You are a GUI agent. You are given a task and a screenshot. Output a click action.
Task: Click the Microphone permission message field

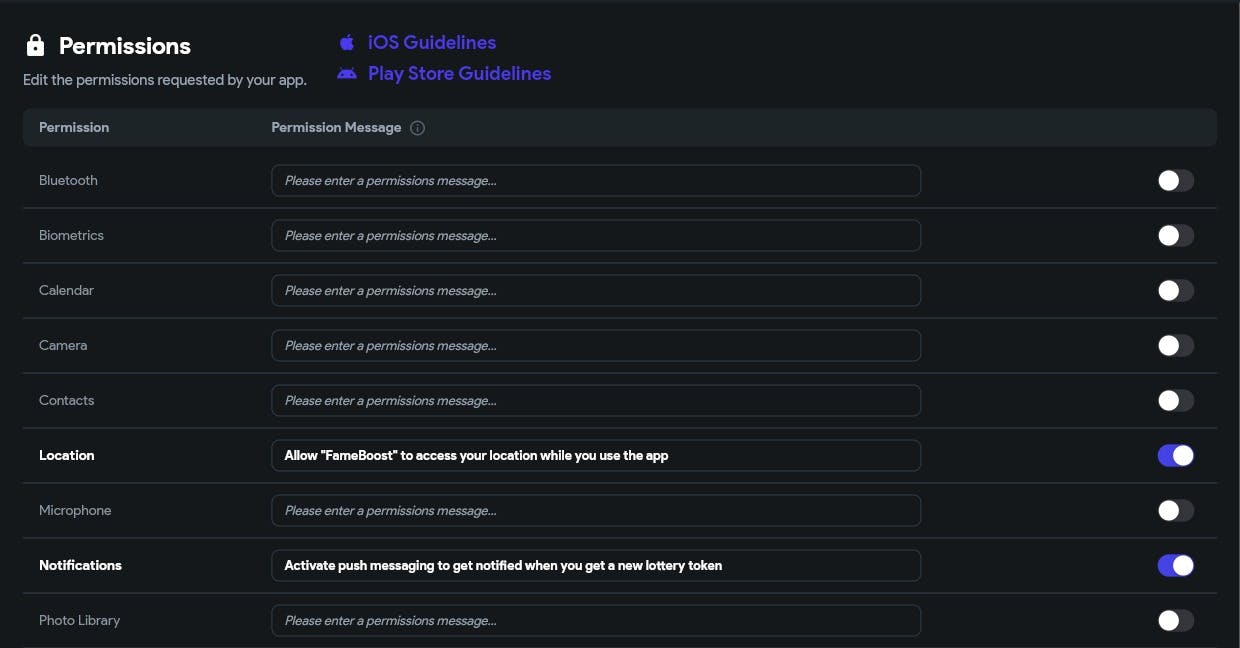(x=595, y=511)
